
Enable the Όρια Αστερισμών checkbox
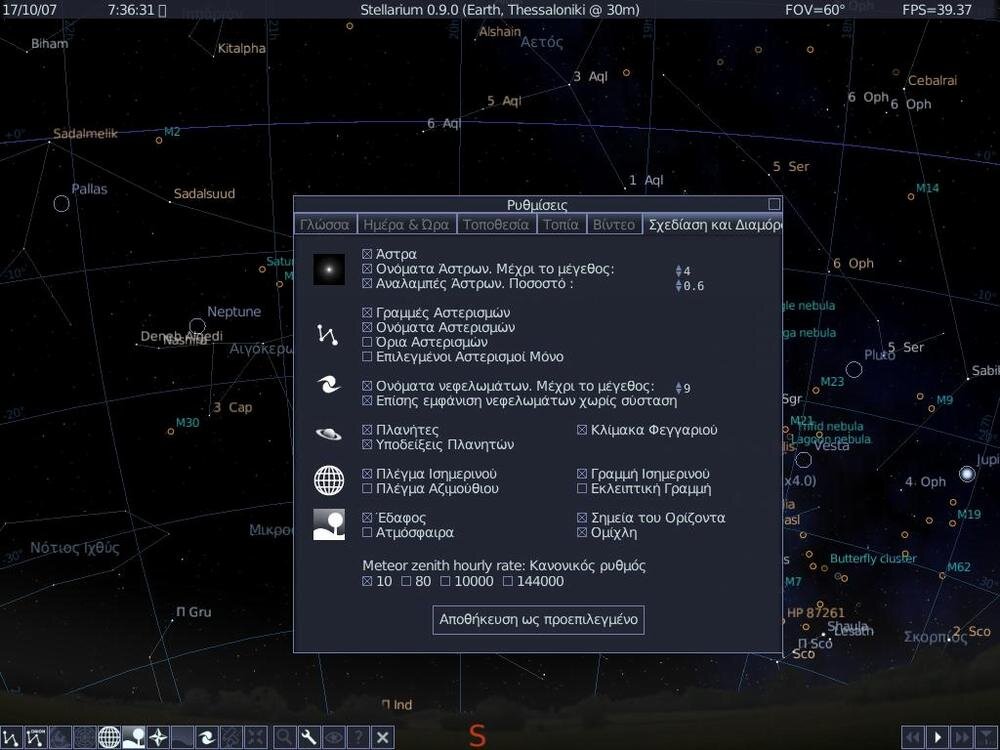pyautogui.click(x=368, y=341)
